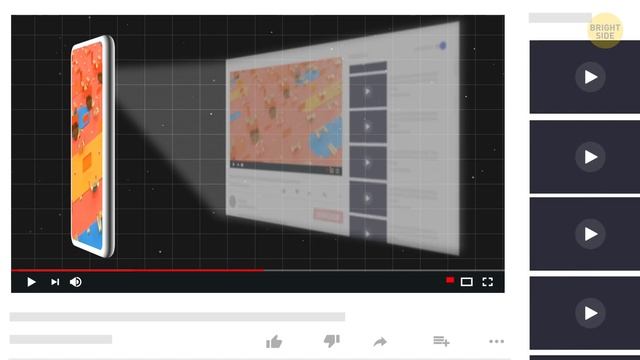Open the fourth suggested video thumbnail

pos(585,313)
